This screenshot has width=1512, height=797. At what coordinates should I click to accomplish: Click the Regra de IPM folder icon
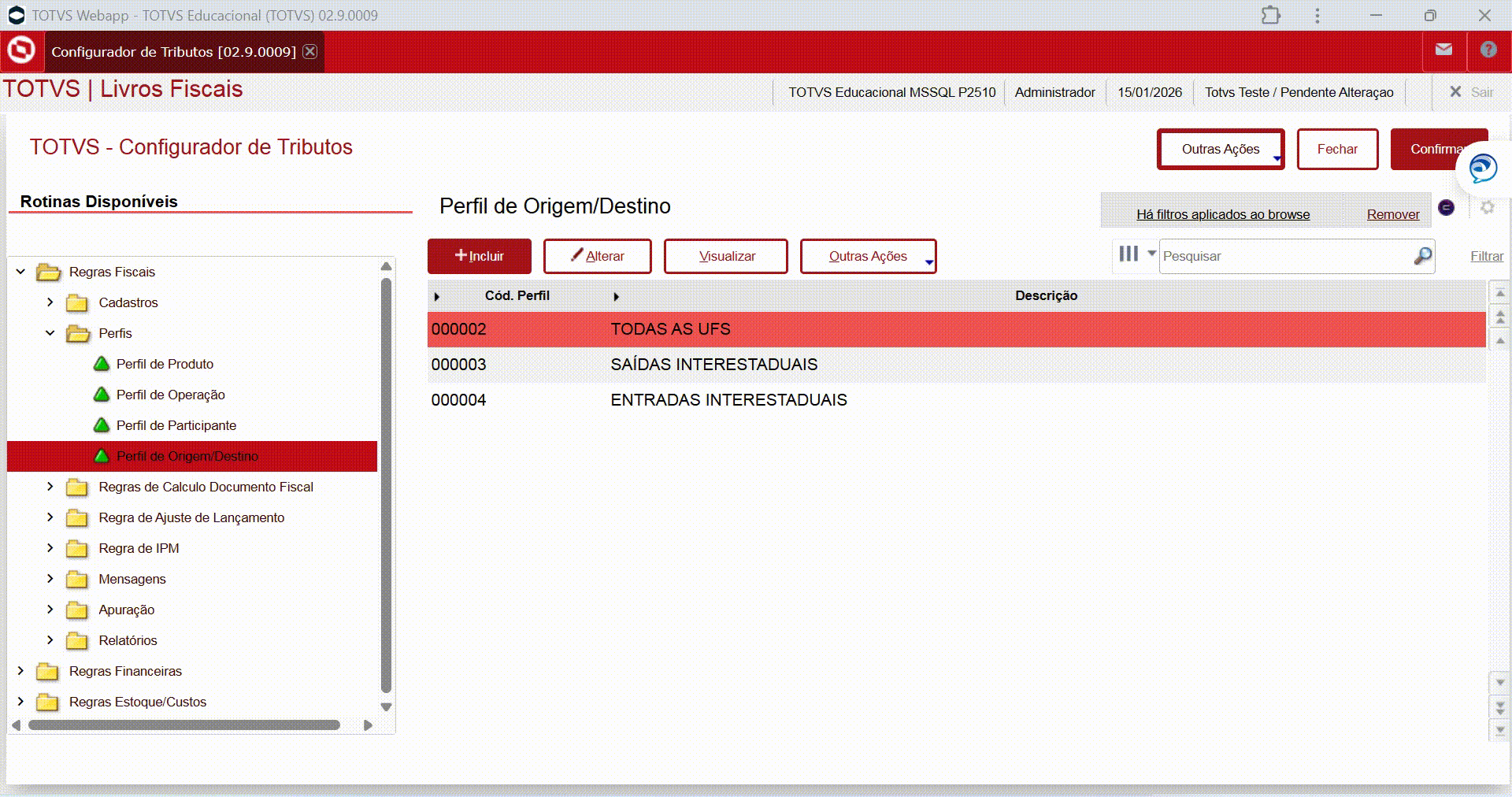tap(77, 549)
